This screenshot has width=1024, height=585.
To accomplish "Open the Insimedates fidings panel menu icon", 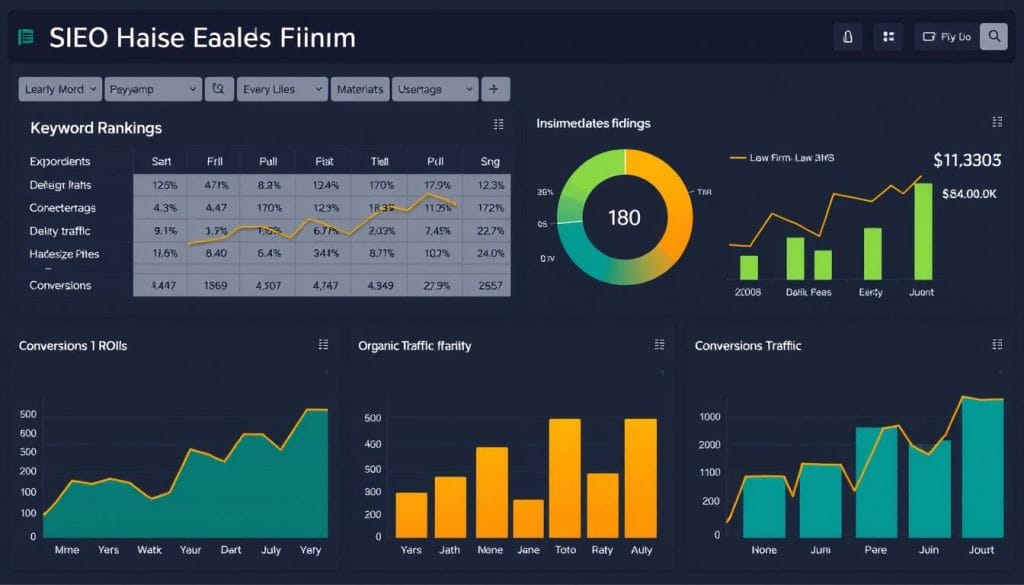I will click(996, 121).
